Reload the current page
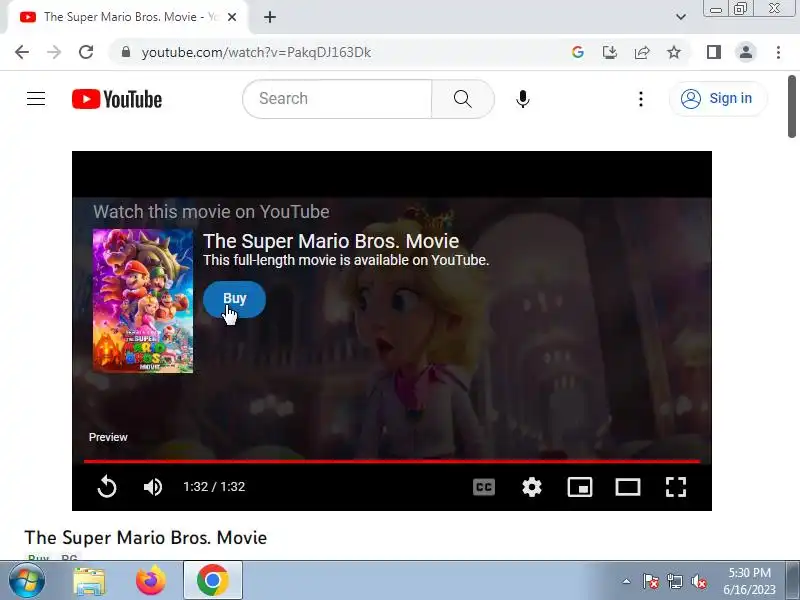This screenshot has height=600, width=800. point(86,52)
